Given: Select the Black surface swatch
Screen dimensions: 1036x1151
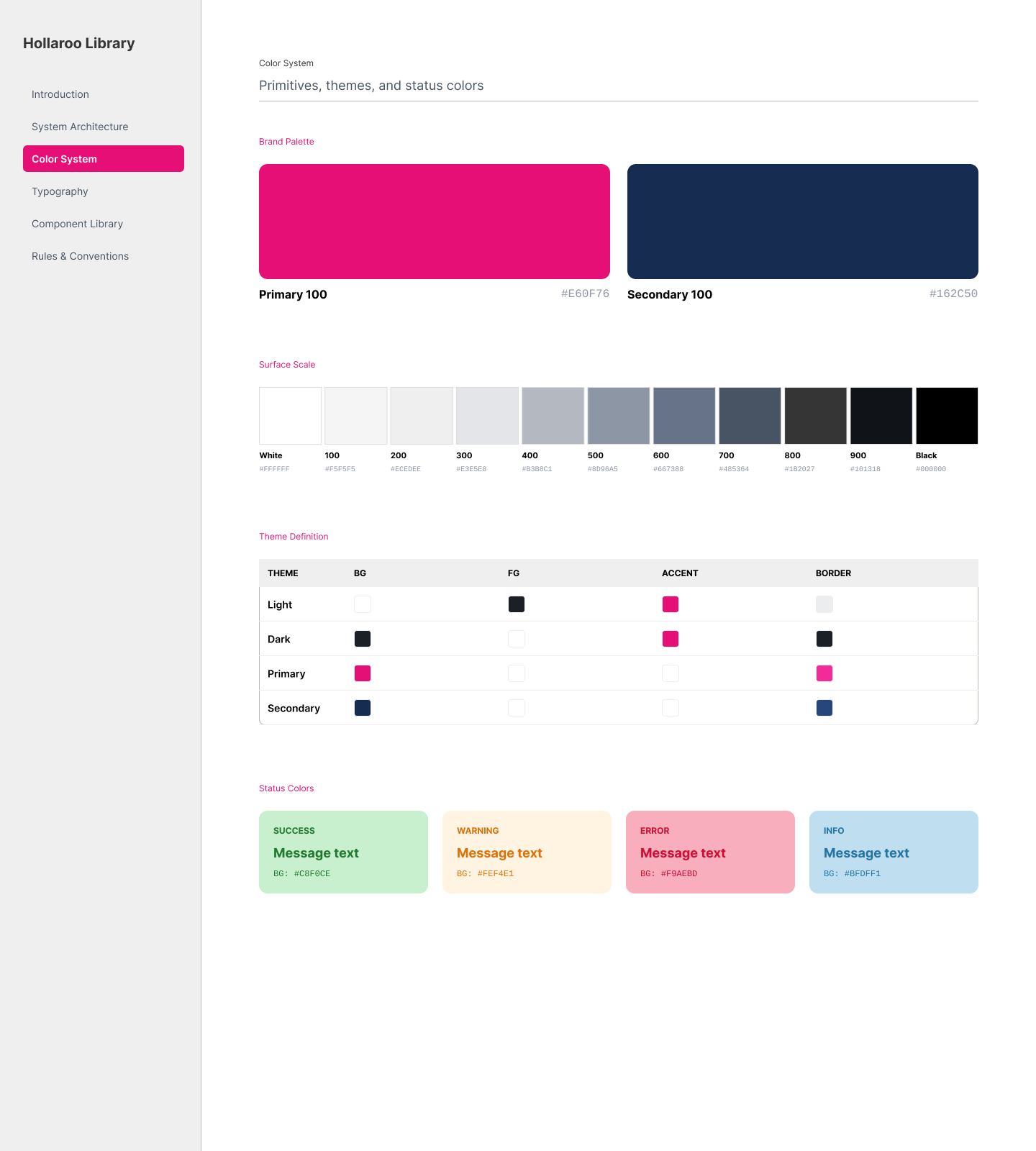Looking at the screenshot, I should pyautogui.click(x=947, y=416).
